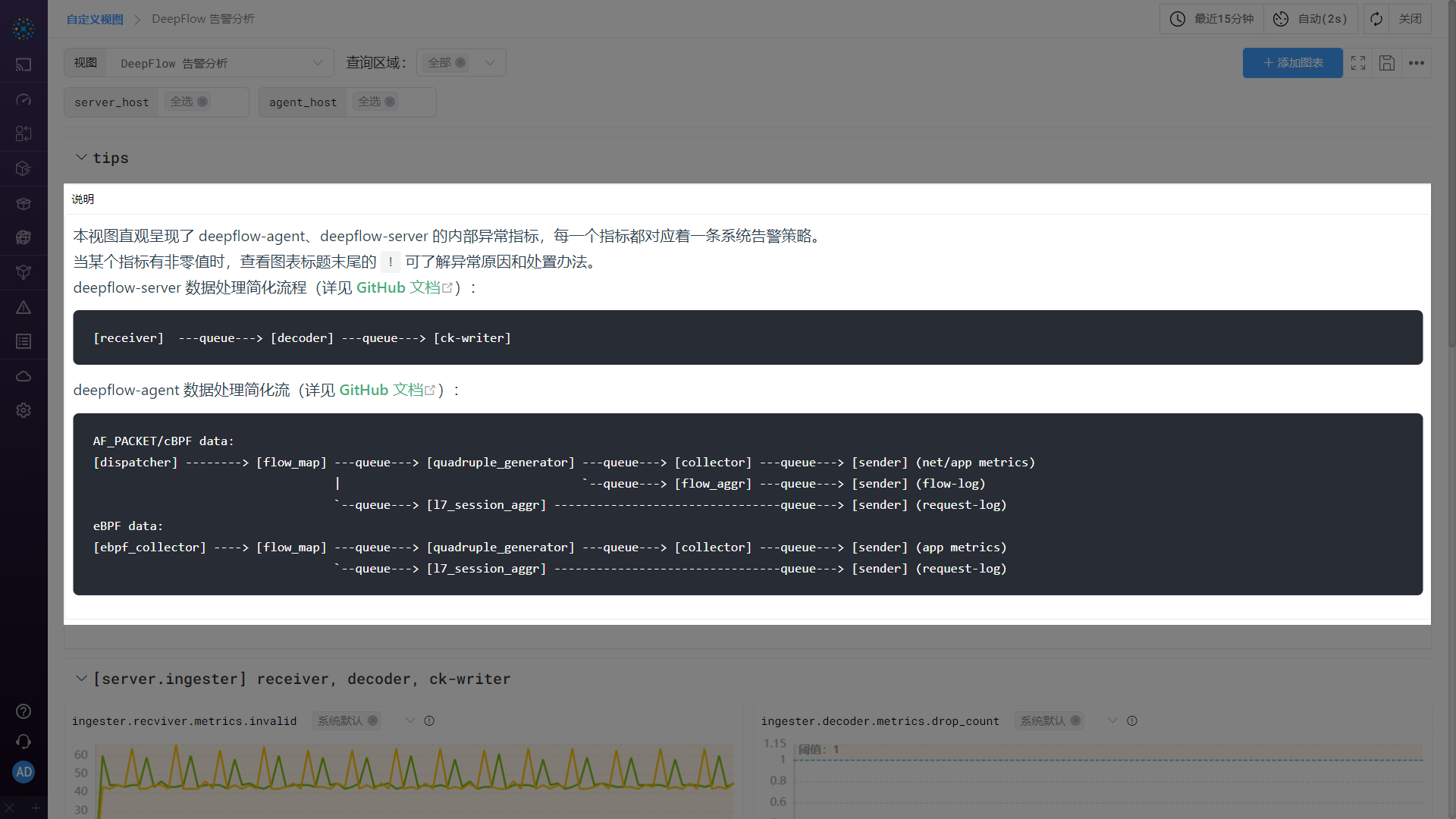Collapse the tips section

[81, 158]
